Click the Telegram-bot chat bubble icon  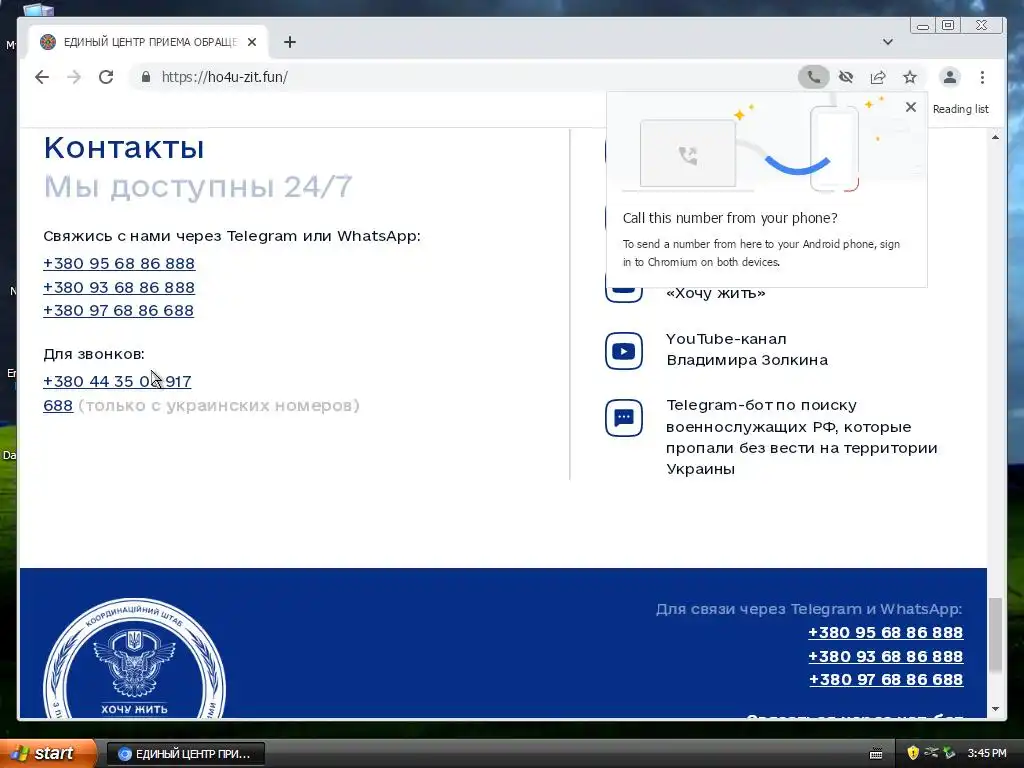tap(624, 418)
